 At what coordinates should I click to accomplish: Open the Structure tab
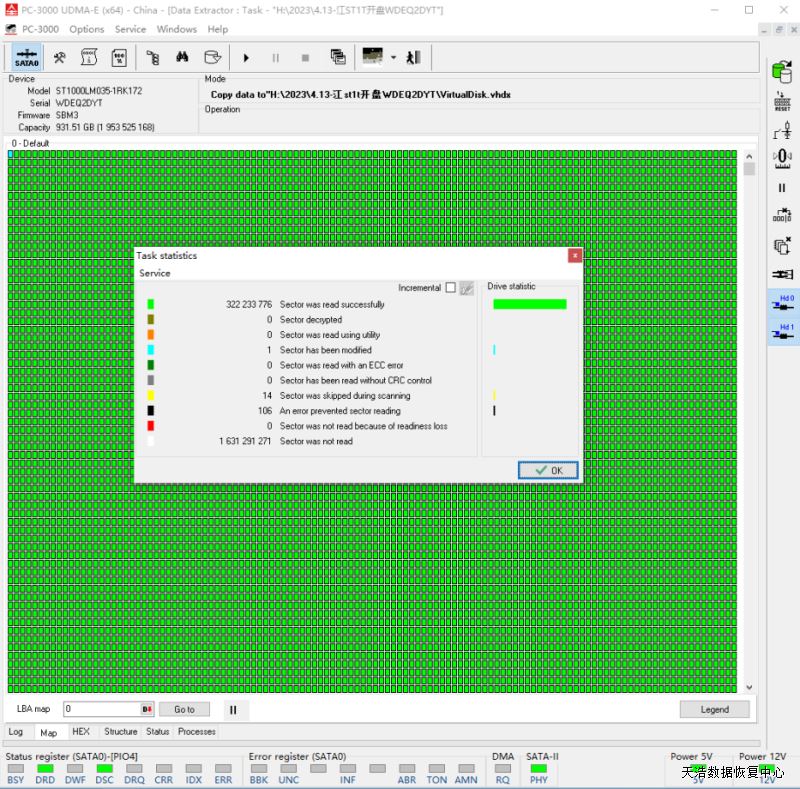pos(121,732)
